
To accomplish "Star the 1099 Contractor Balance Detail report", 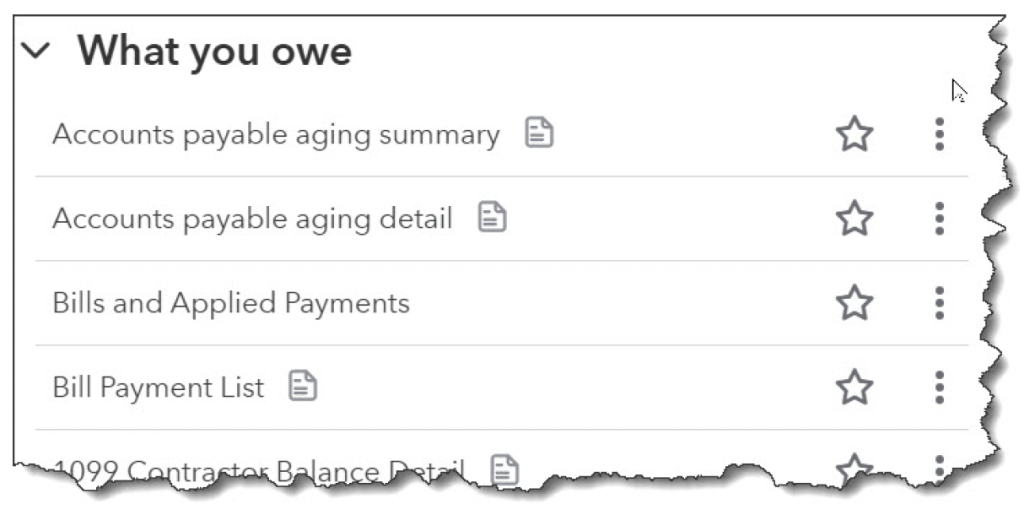I will coord(854,468).
